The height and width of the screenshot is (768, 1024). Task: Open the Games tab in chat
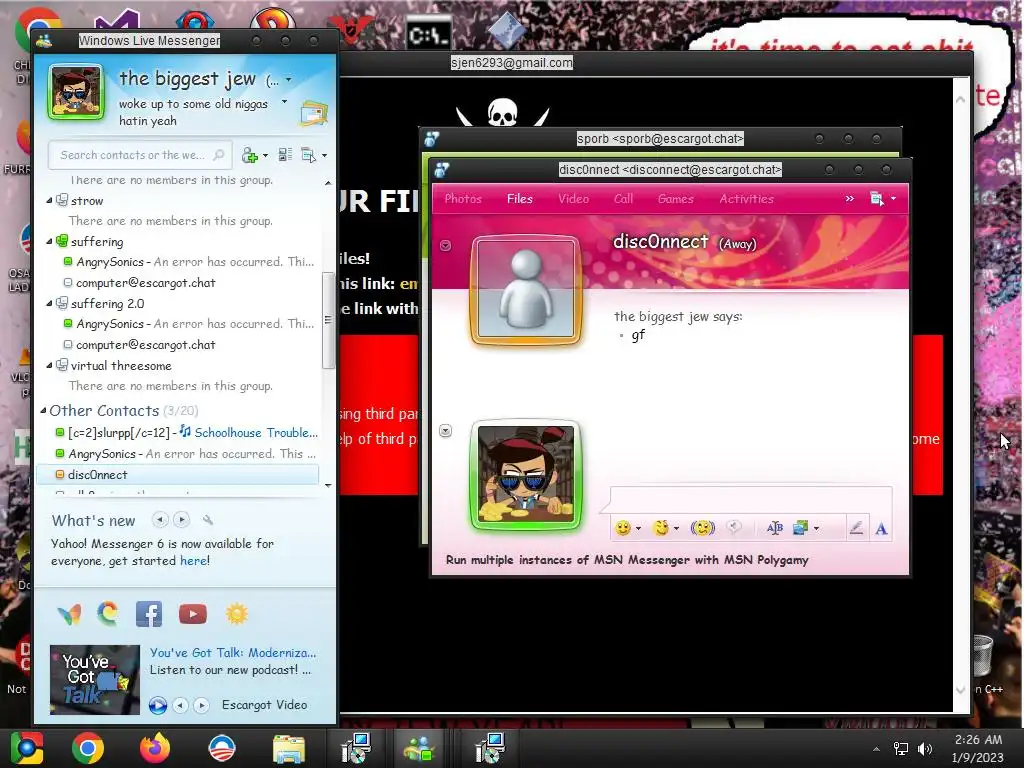[x=675, y=199]
